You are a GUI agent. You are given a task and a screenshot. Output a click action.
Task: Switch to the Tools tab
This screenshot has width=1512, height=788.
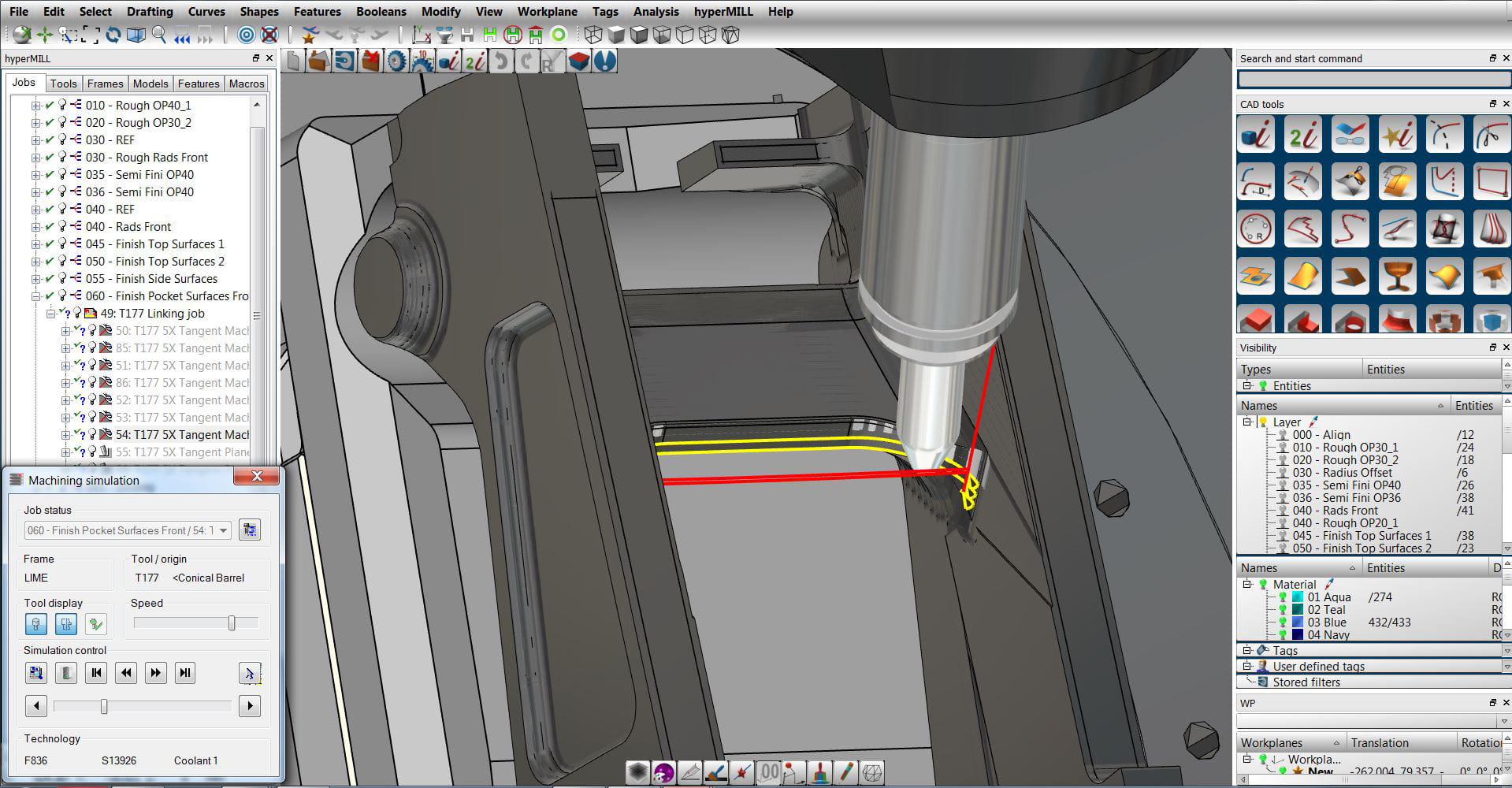point(63,84)
